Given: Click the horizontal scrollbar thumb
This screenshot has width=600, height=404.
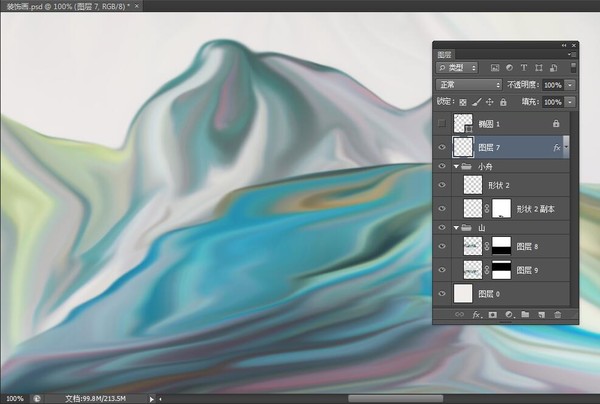Looking at the screenshot, I should click(x=395, y=399).
